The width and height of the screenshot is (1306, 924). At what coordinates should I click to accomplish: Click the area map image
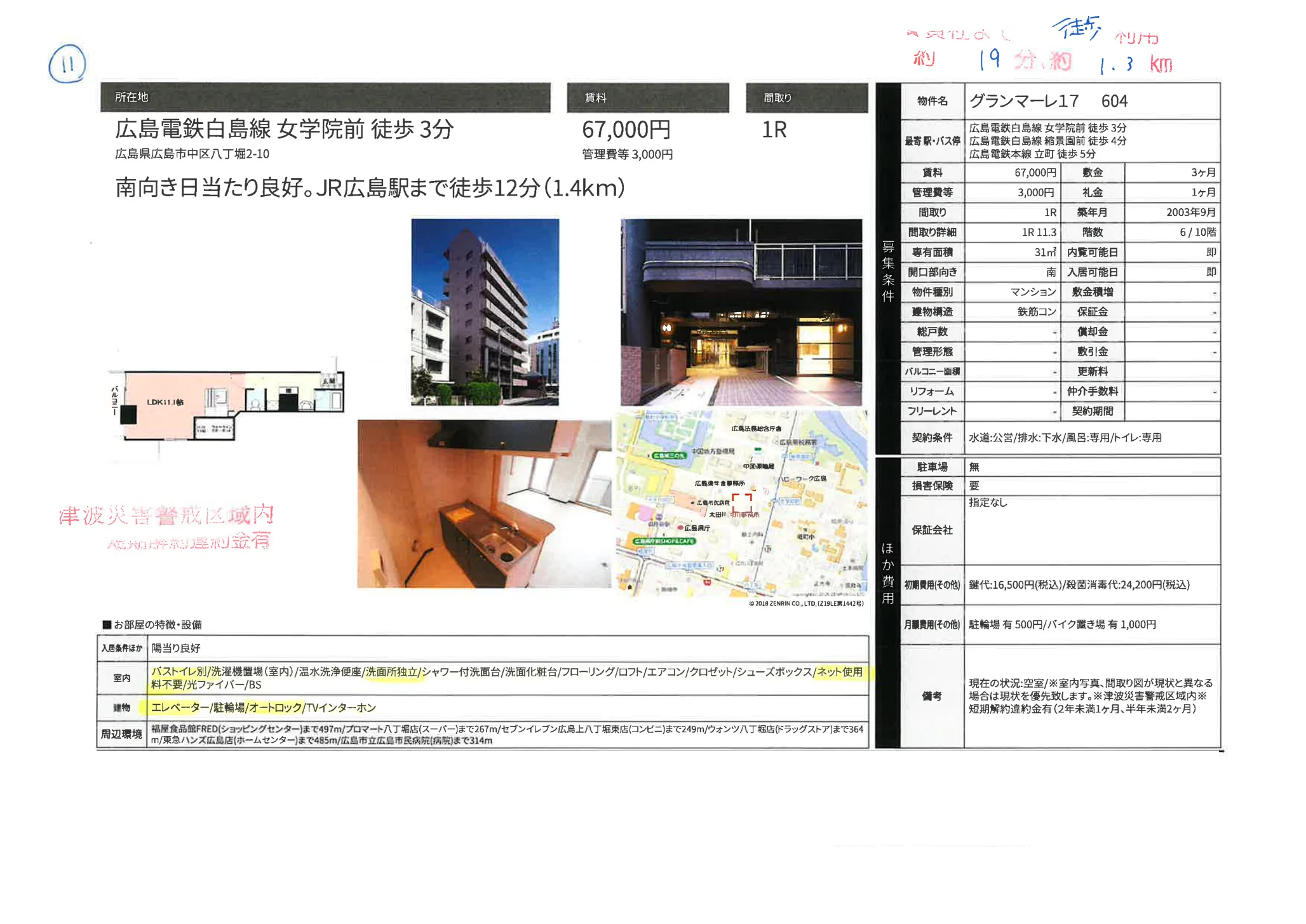tap(741, 505)
